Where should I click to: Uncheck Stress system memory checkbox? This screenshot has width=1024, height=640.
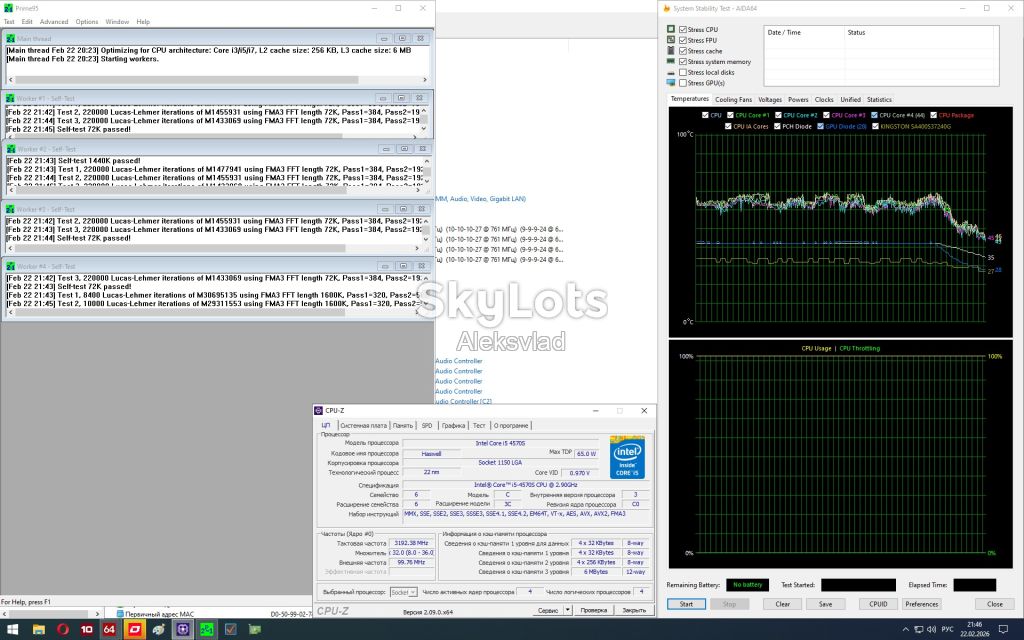[682, 61]
